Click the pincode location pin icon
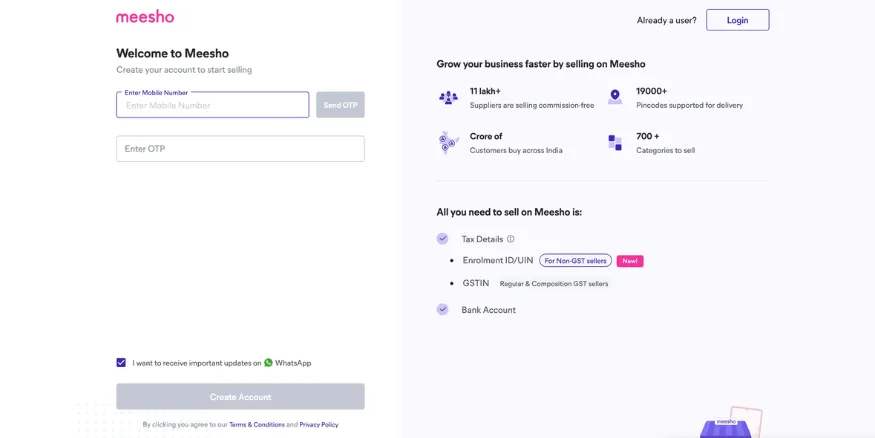The height and width of the screenshot is (438, 875). (x=615, y=97)
